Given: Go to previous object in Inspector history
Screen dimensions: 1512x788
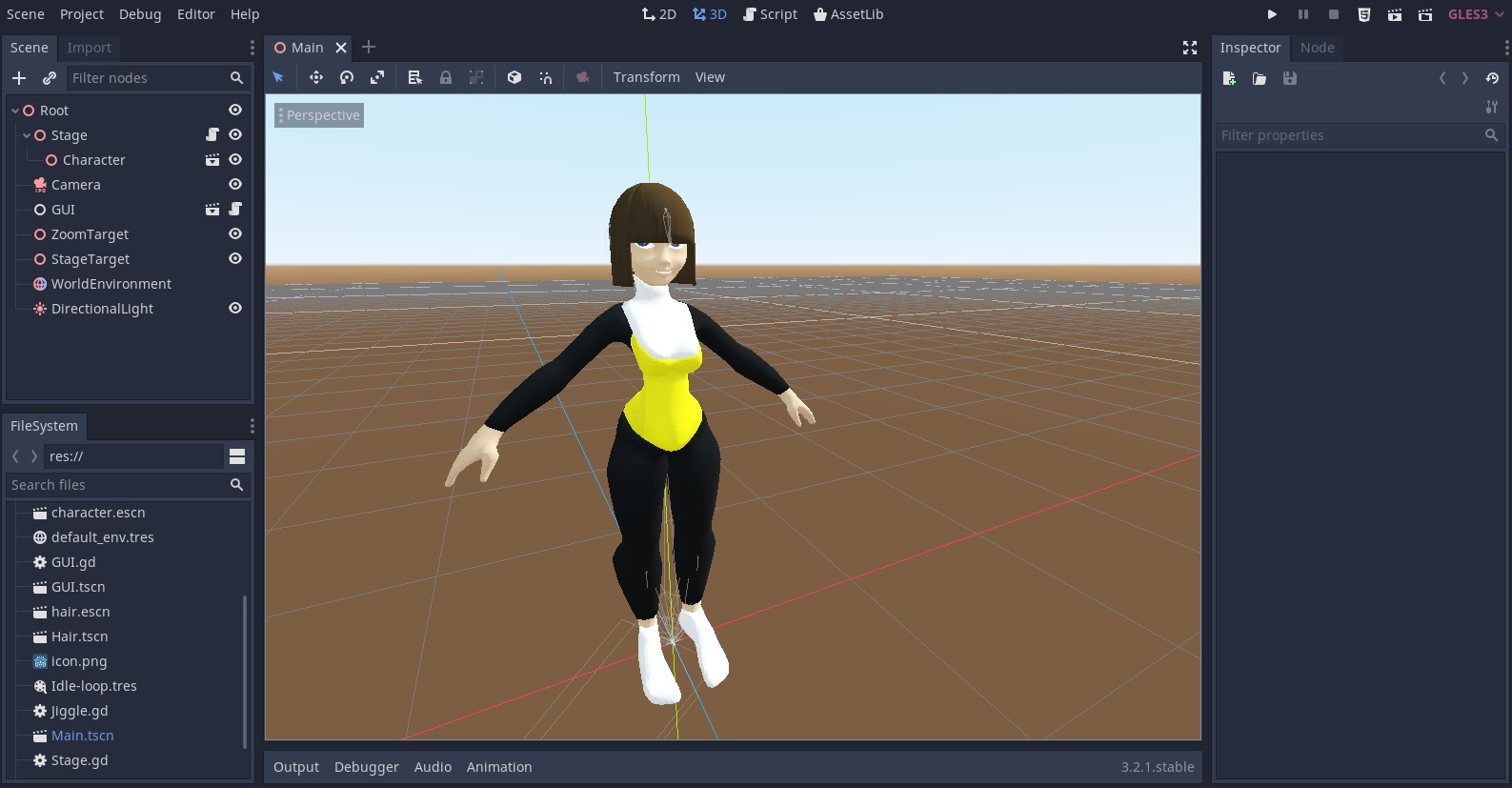Looking at the screenshot, I should pyautogui.click(x=1442, y=78).
